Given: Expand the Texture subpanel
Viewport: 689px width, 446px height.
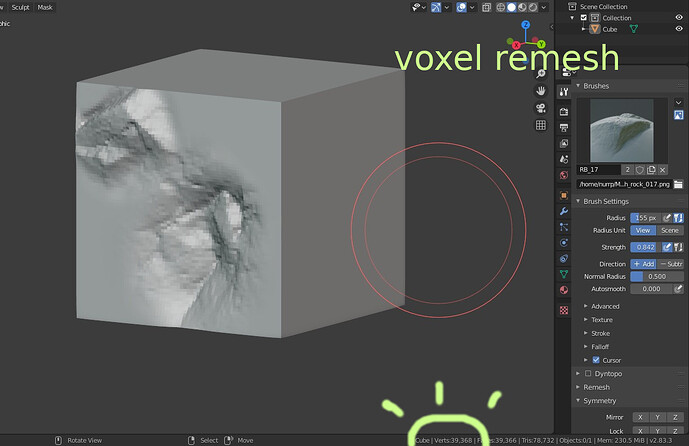Looking at the screenshot, I should pos(585,320).
